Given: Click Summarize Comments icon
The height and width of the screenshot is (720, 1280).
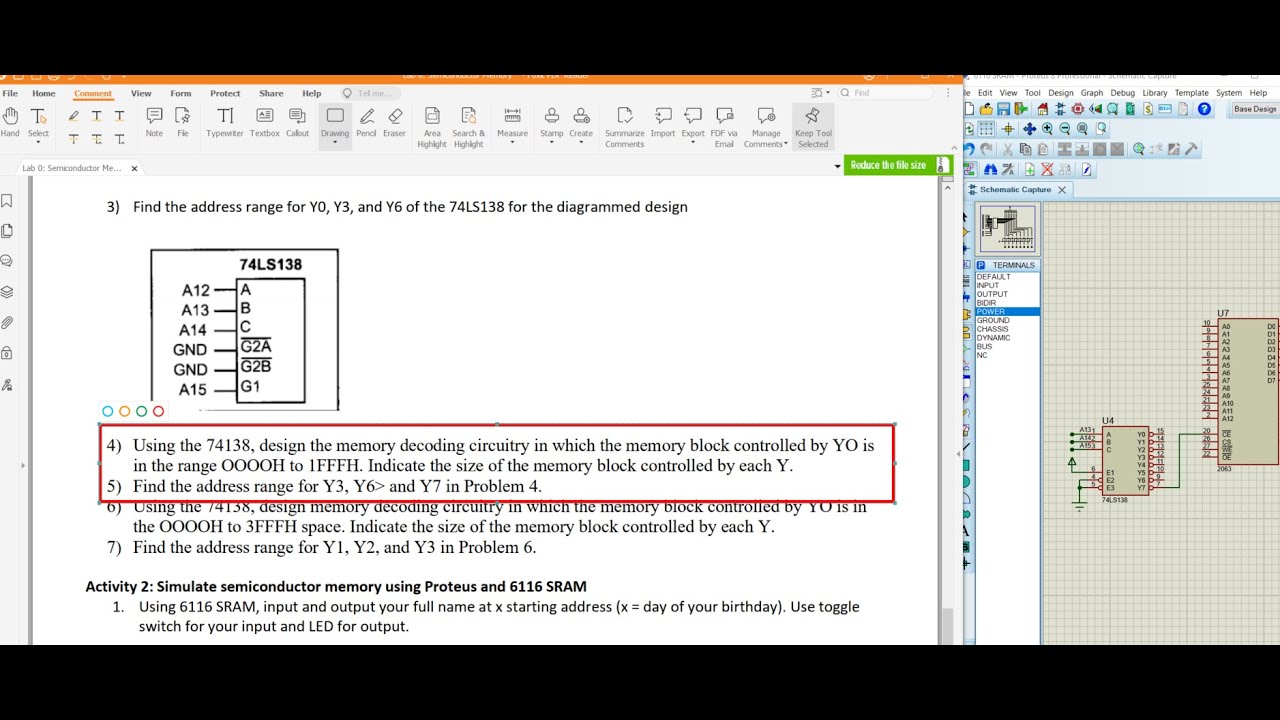Looking at the screenshot, I should (625, 128).
